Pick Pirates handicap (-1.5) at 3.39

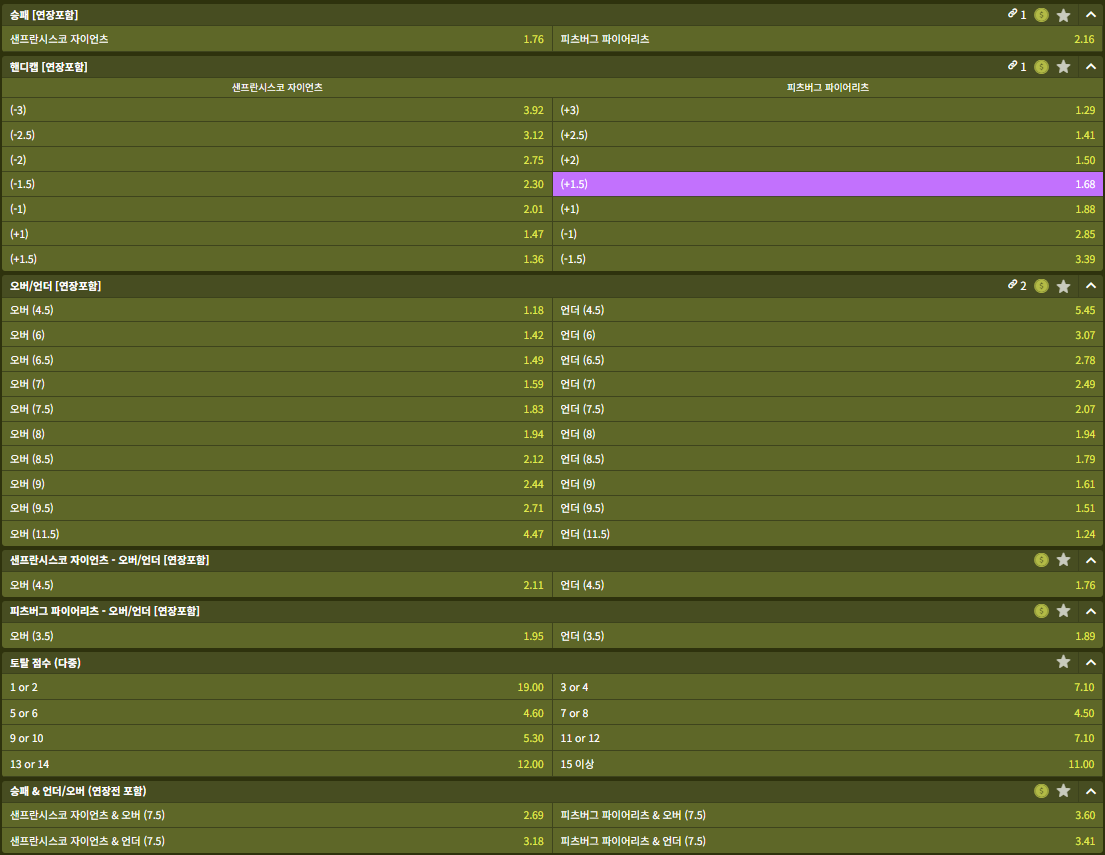[x=828, y=259]
